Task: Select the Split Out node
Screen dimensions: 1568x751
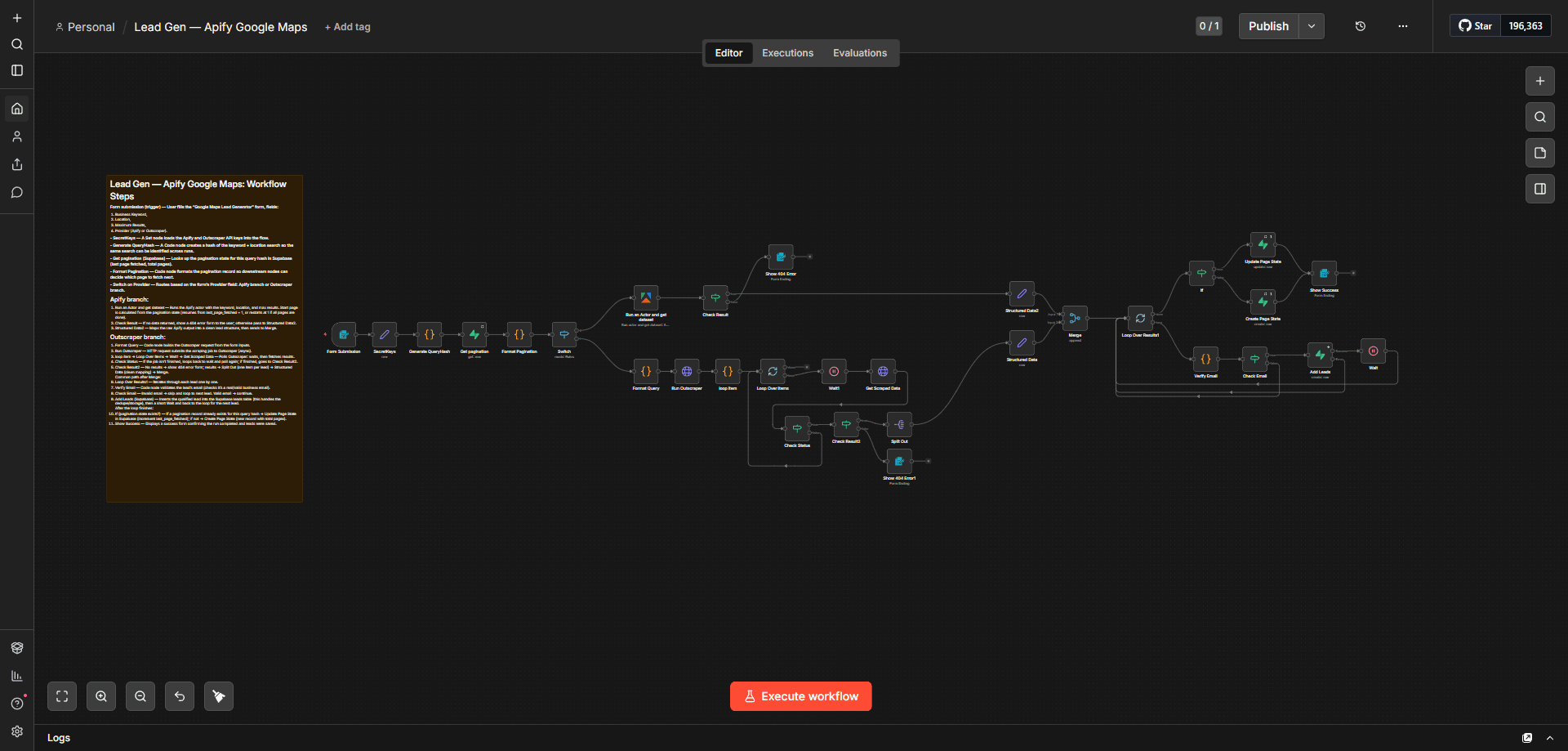Action: click(899, 424)
